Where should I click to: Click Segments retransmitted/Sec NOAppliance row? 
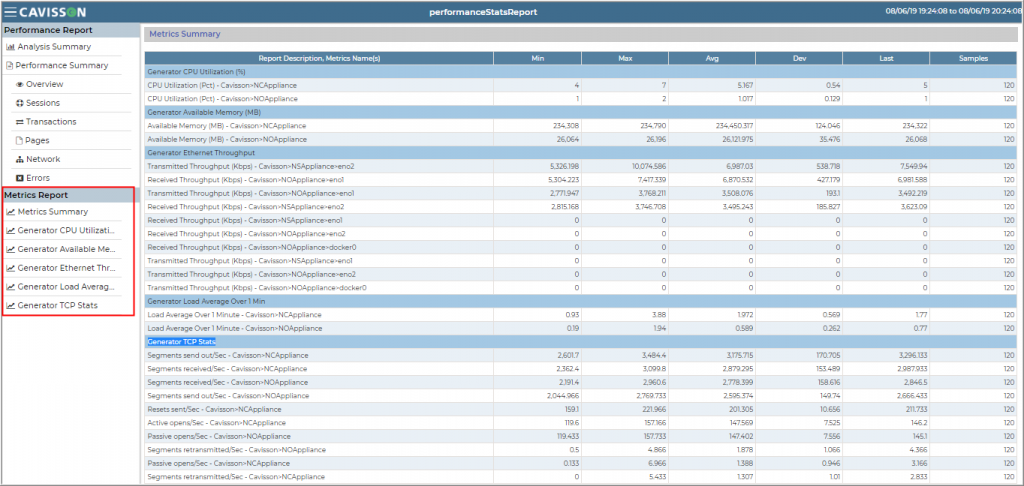[581, 449]
